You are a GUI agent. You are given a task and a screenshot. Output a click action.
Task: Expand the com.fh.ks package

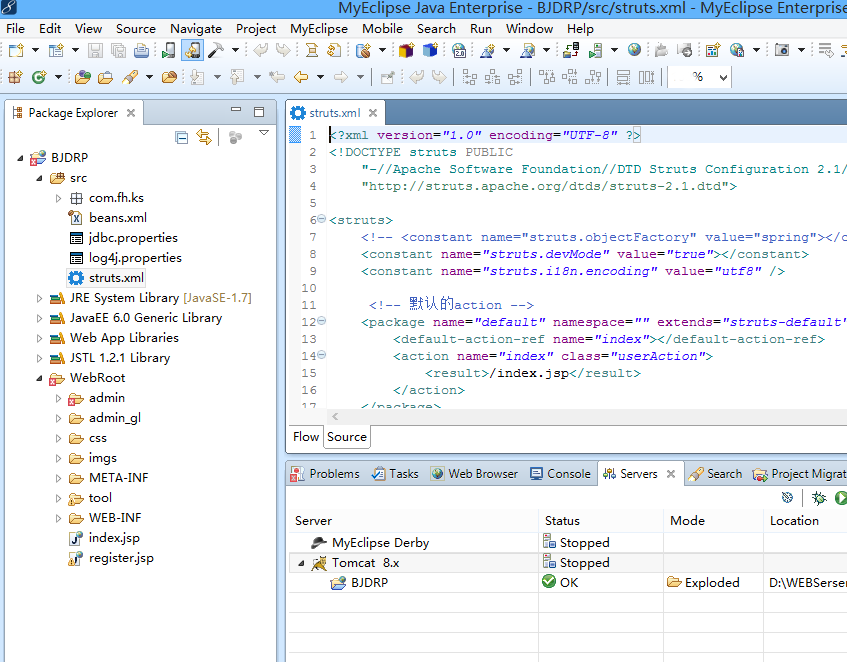[x=58, y=198]
